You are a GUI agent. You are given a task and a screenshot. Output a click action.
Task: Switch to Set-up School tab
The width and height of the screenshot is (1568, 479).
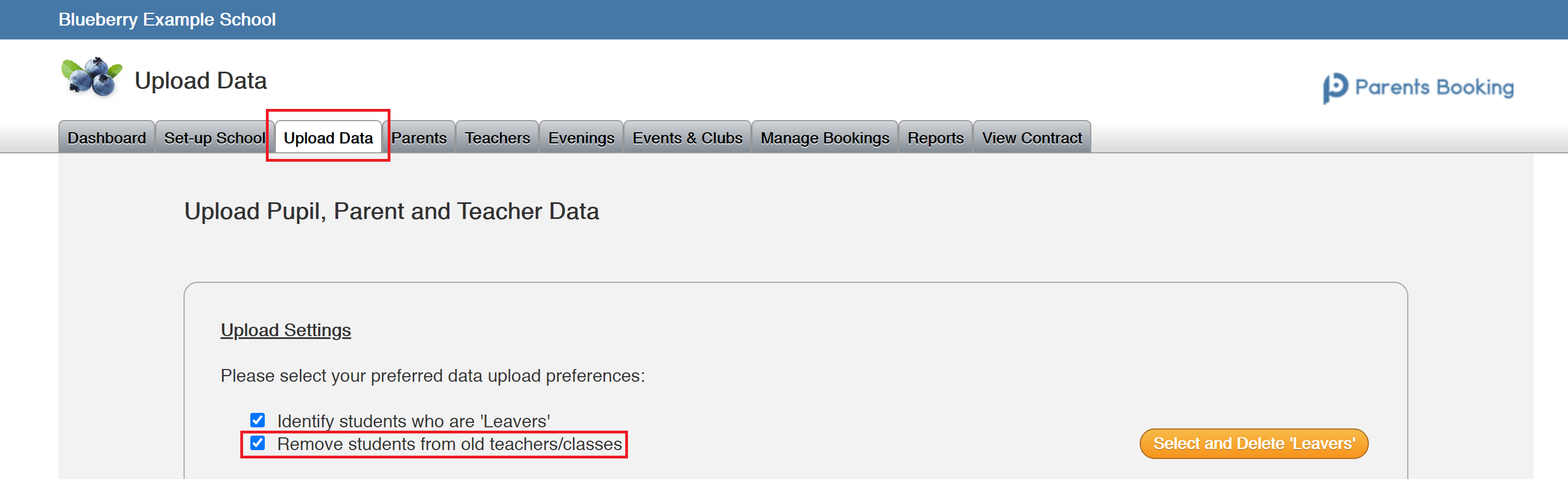[215, 137]
